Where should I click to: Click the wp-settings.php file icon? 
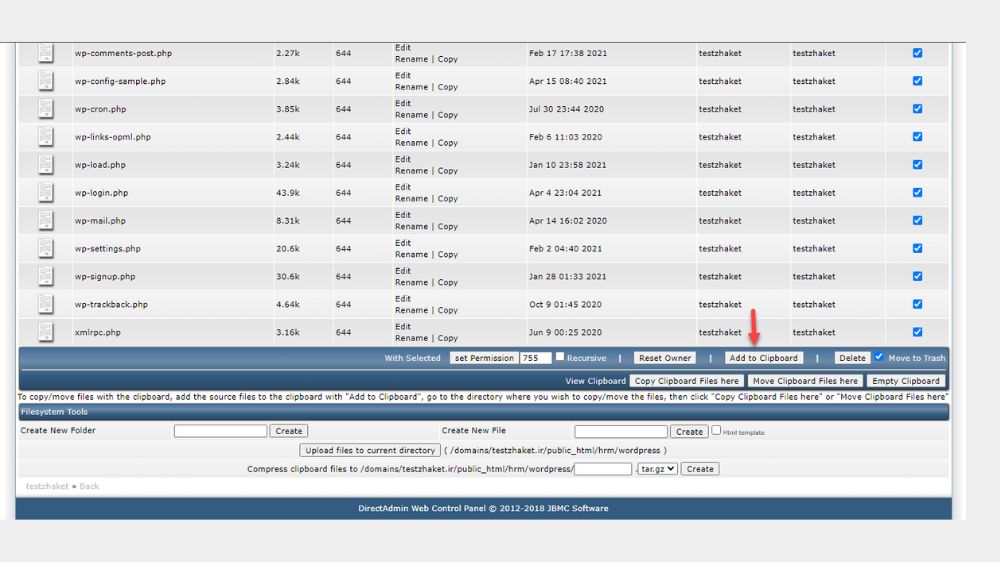click(x=45, y=248)
